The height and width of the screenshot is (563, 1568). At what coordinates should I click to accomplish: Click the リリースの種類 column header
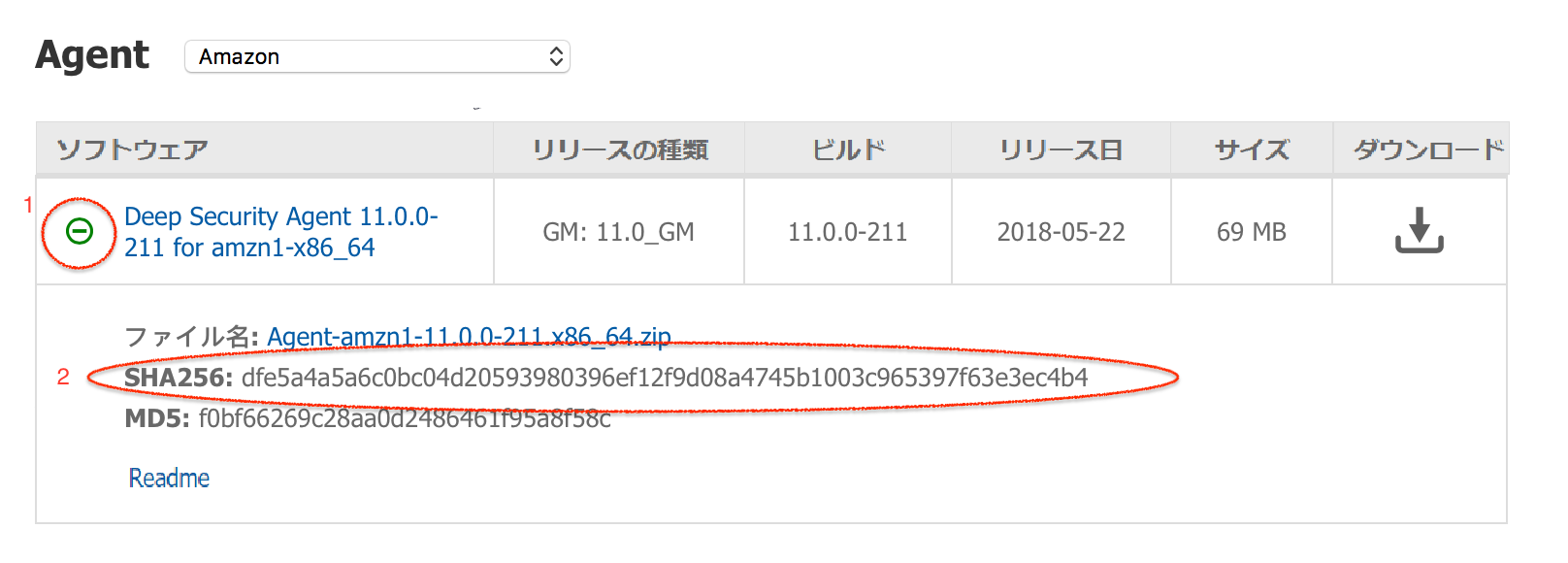(x=619, y=149)
